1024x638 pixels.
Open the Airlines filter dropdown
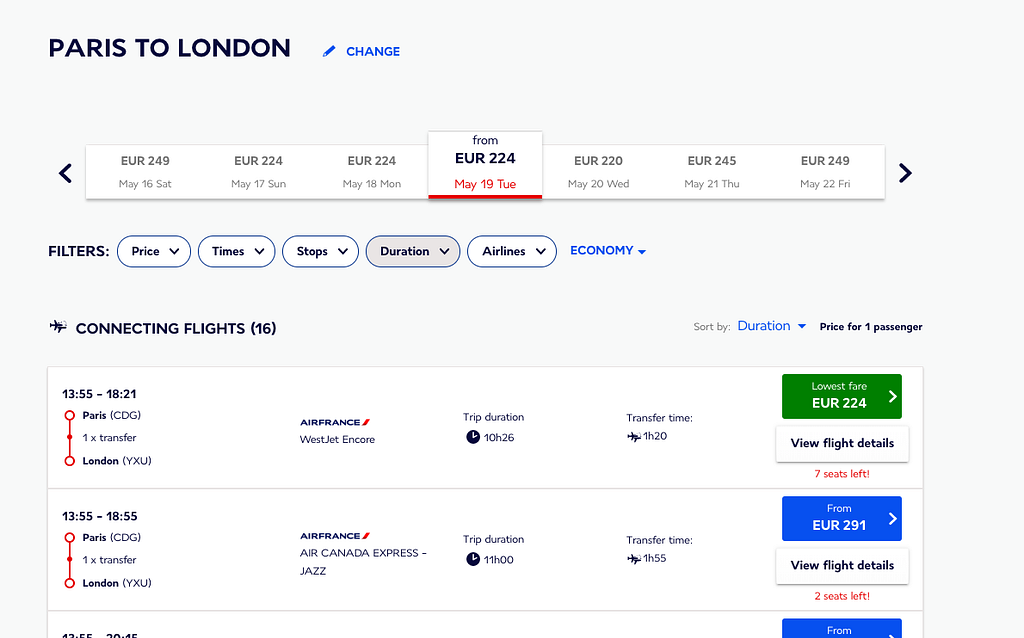pos(512,251)
